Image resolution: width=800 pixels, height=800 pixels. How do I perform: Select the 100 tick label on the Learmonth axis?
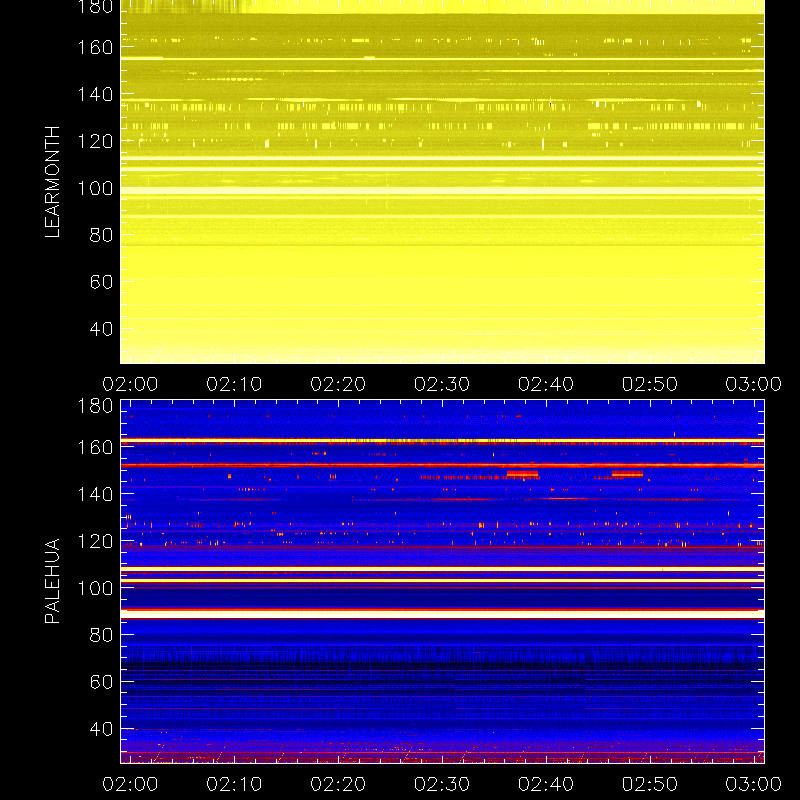(x=95, y=188)
